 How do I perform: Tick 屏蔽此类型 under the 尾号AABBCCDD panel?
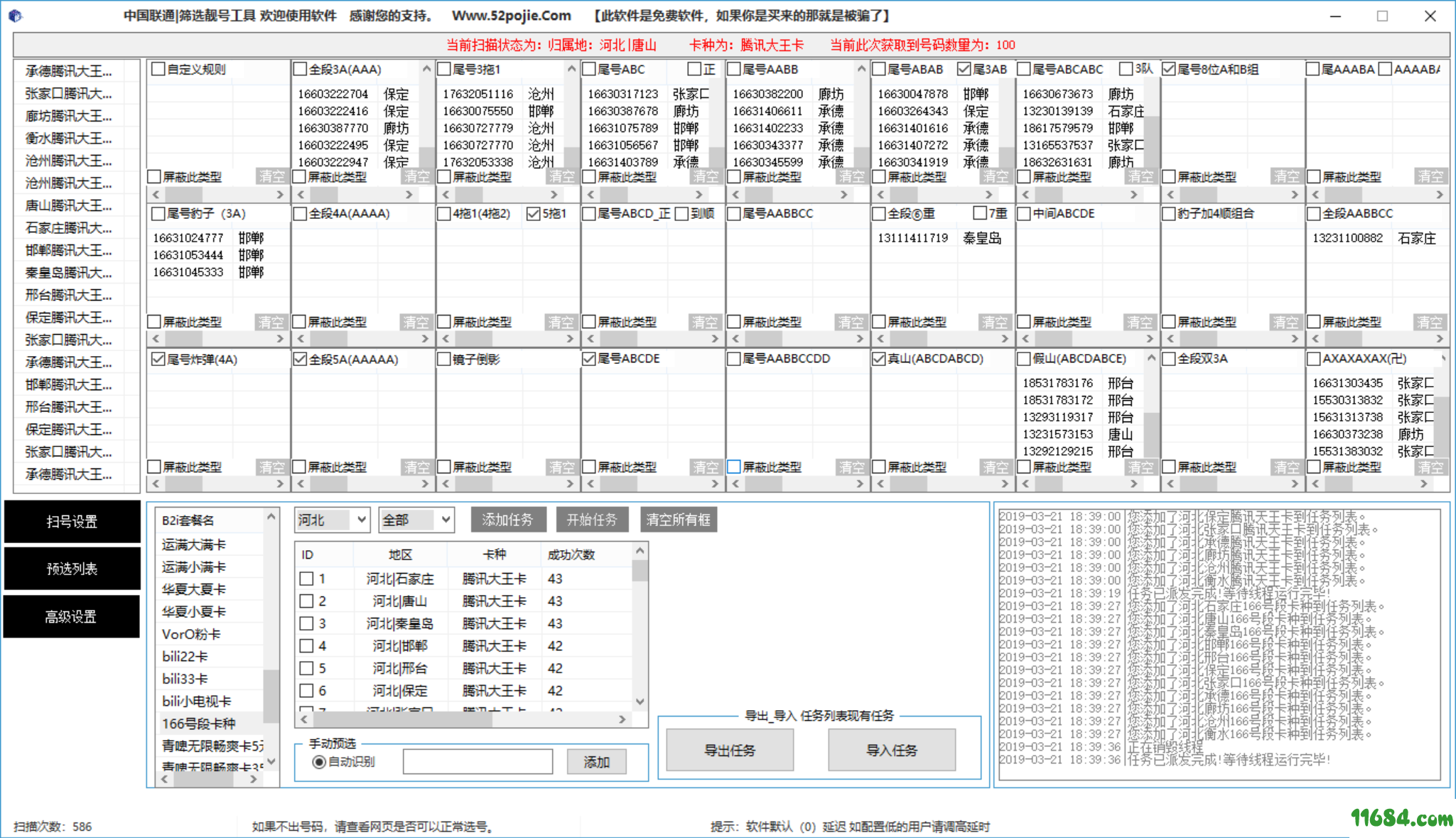coord(734,467)
